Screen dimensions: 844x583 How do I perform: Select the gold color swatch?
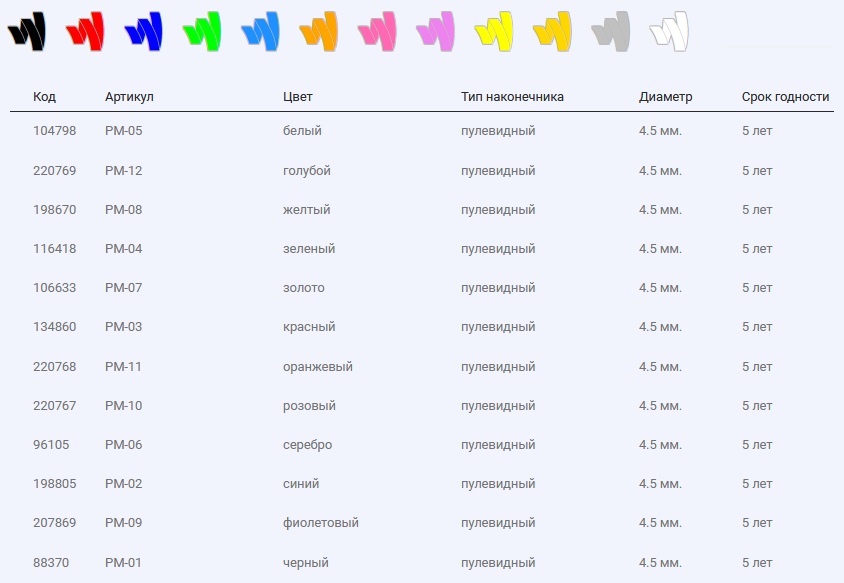point(552,31)
